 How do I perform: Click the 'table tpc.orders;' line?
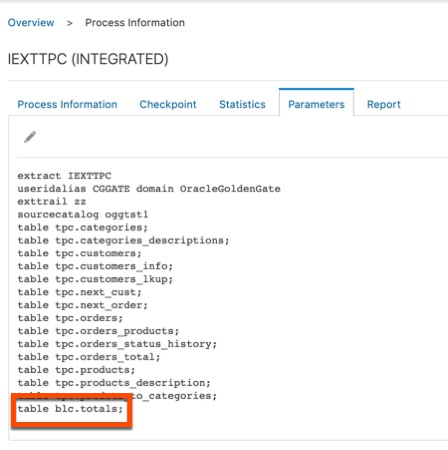click(70, 318)
